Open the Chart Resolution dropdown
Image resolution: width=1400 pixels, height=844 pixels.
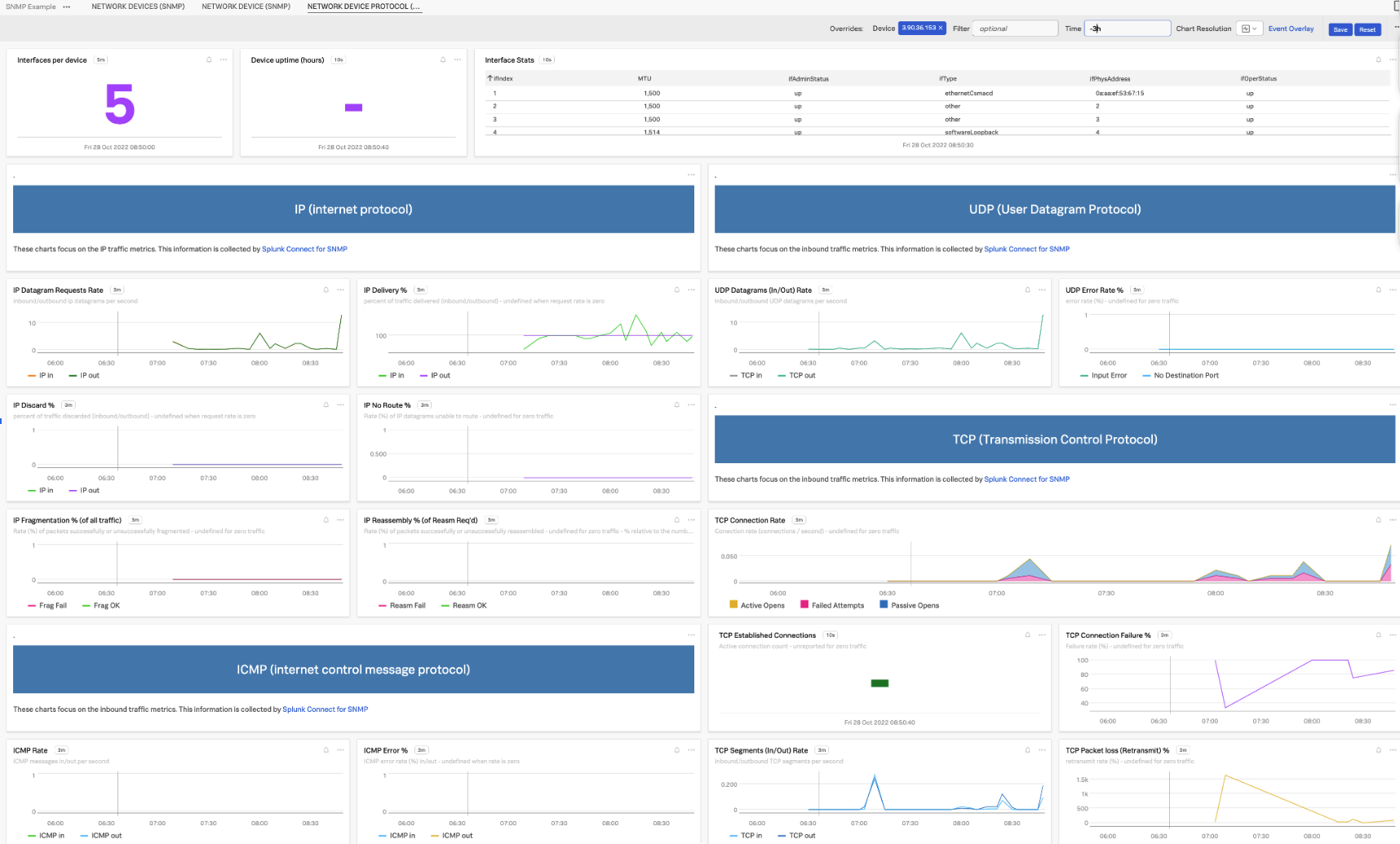point(1247,28)
